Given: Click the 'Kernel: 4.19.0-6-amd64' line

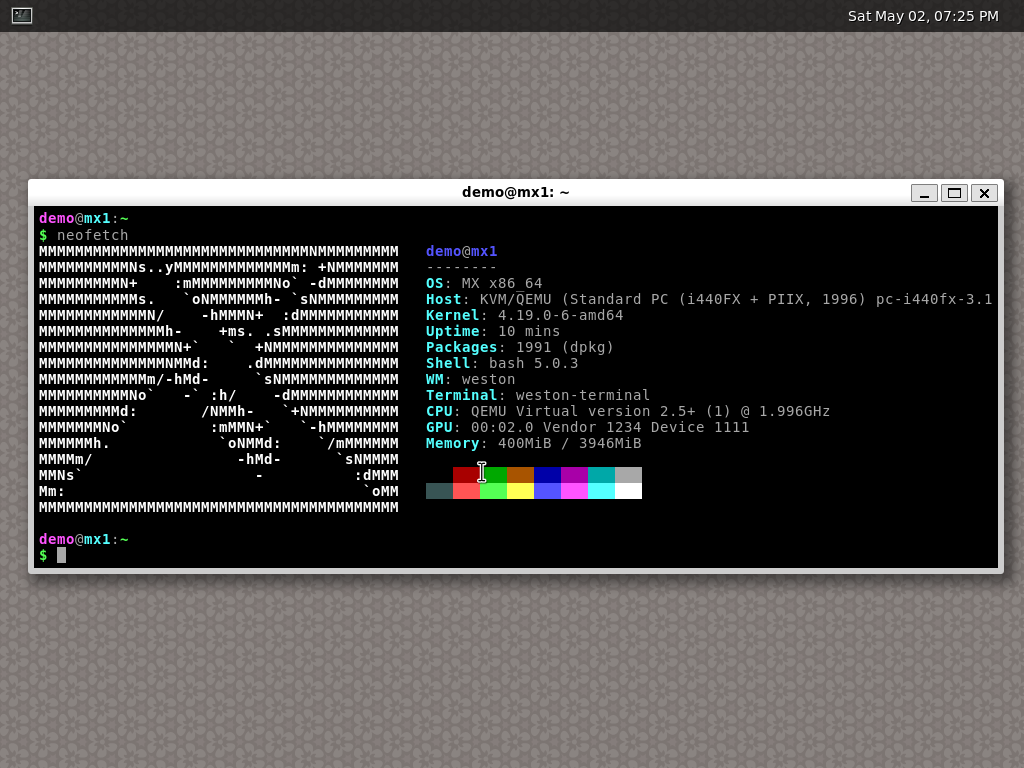Looking at the screenshot, I should tap(524, 315).
